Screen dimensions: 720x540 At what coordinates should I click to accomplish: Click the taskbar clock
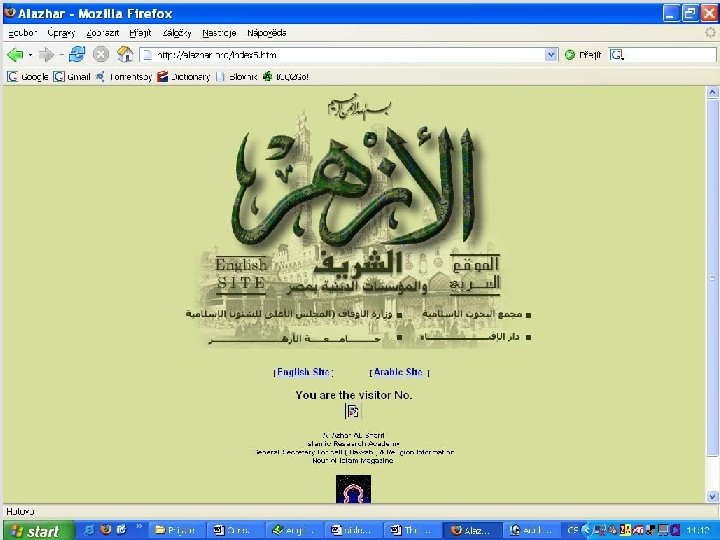pyautogui.click(x=699, y=531)
